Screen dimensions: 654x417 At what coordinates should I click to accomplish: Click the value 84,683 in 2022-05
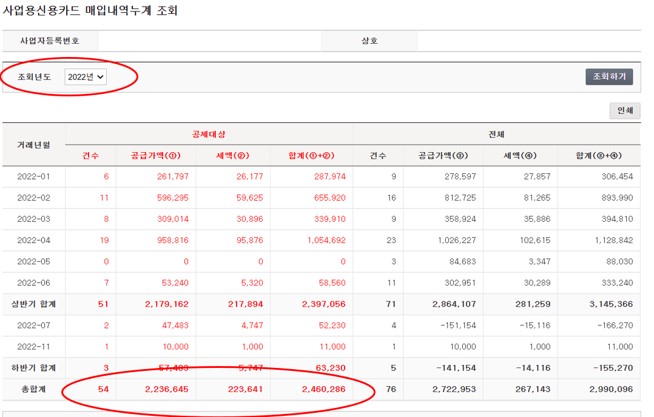[463, 261]
